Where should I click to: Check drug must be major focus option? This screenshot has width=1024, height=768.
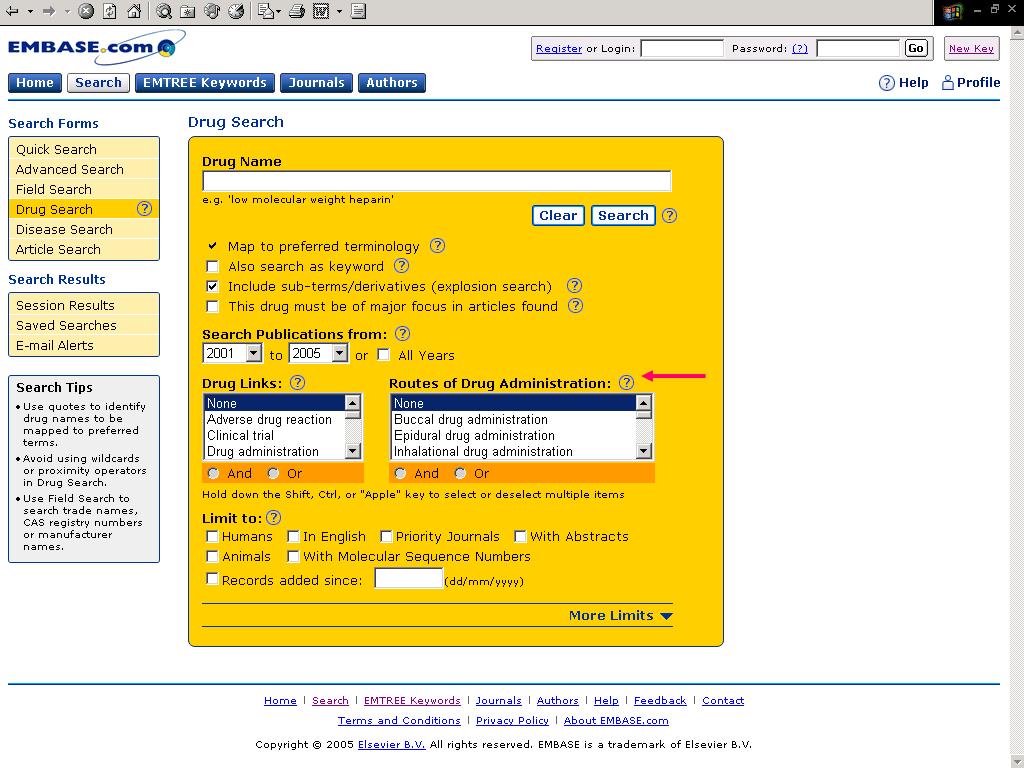click(x=212, y=306)
